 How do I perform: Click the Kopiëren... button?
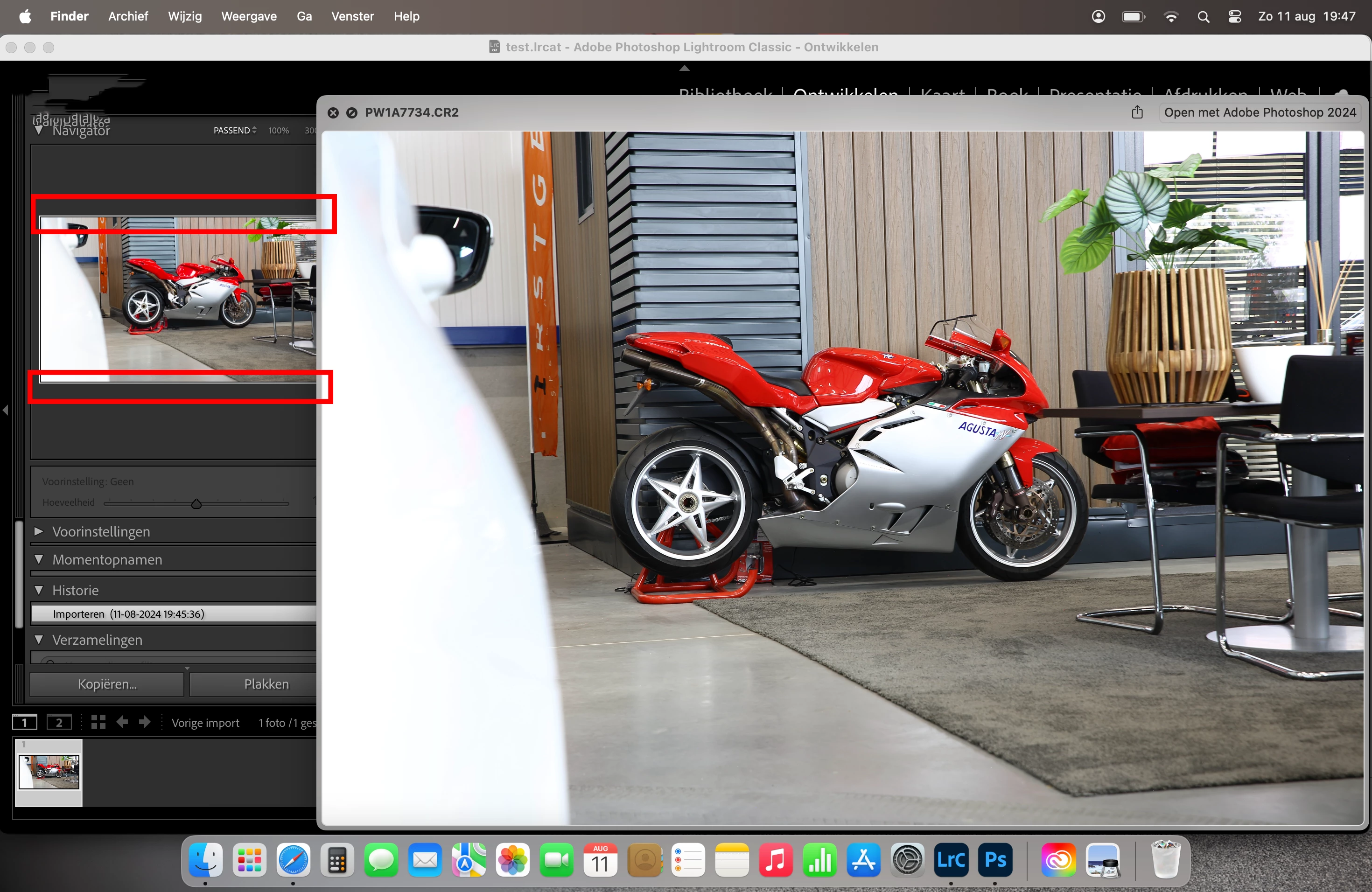(x=107, y=684)
